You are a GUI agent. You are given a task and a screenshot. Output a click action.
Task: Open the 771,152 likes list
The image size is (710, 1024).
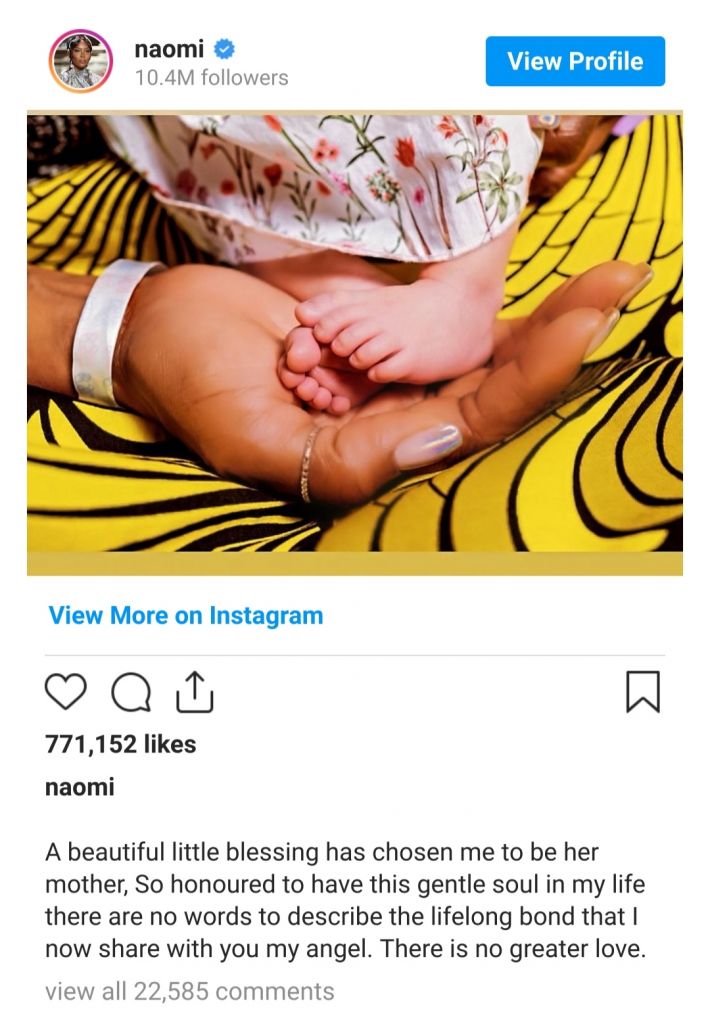click(x=120, y=744)
